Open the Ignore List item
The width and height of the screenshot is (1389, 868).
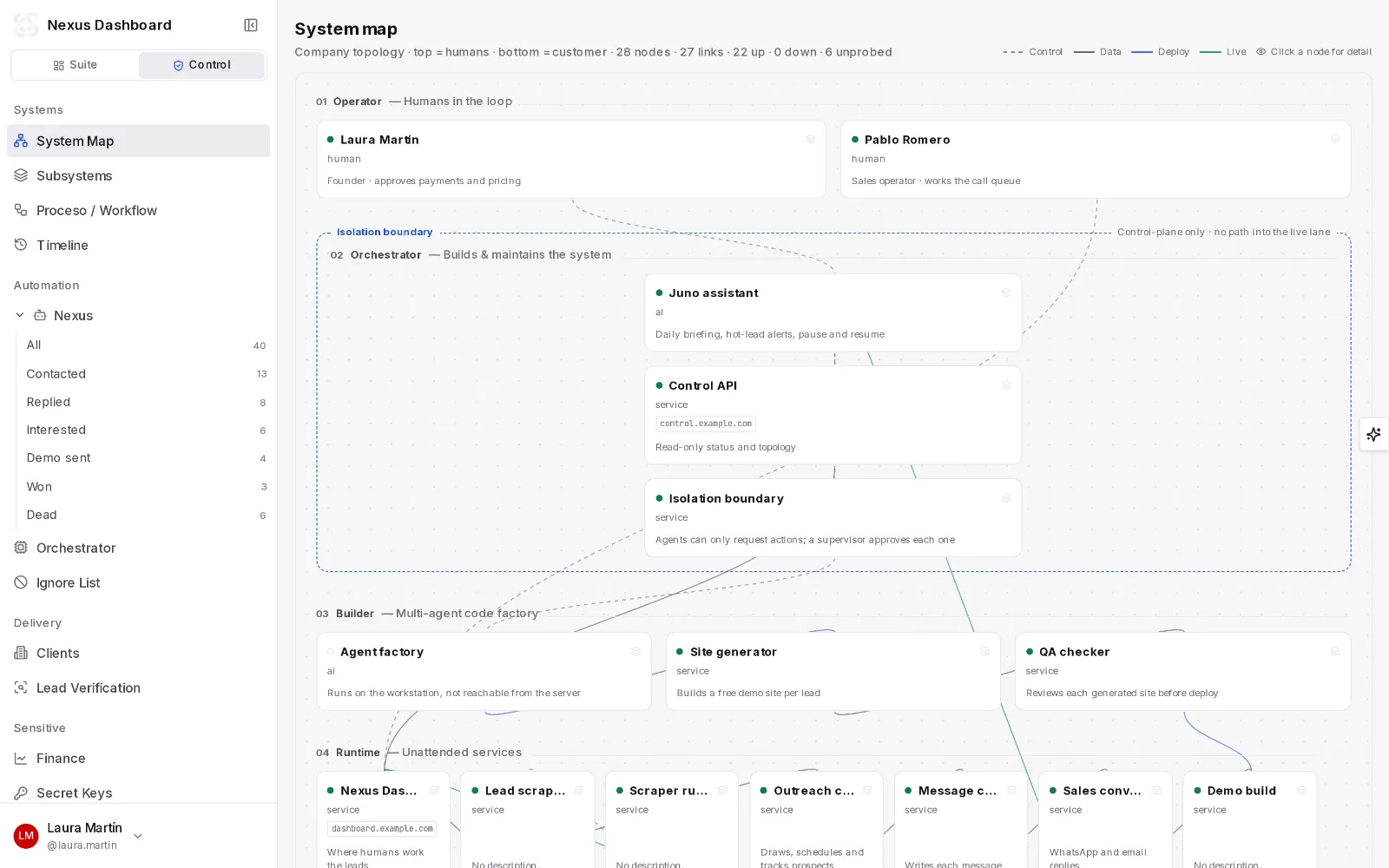tap(138, 582)
